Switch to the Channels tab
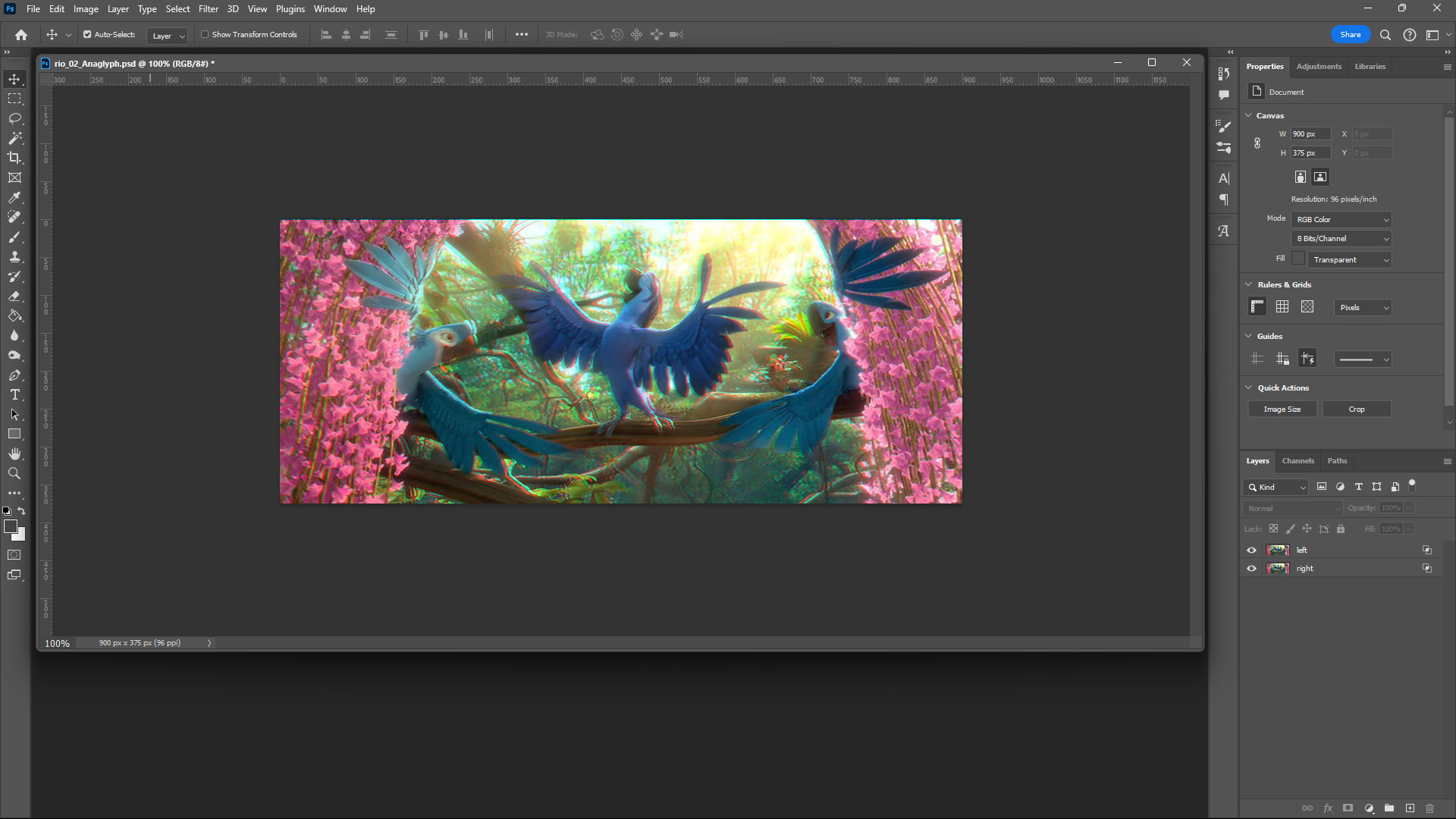 tap(1298, 461)
